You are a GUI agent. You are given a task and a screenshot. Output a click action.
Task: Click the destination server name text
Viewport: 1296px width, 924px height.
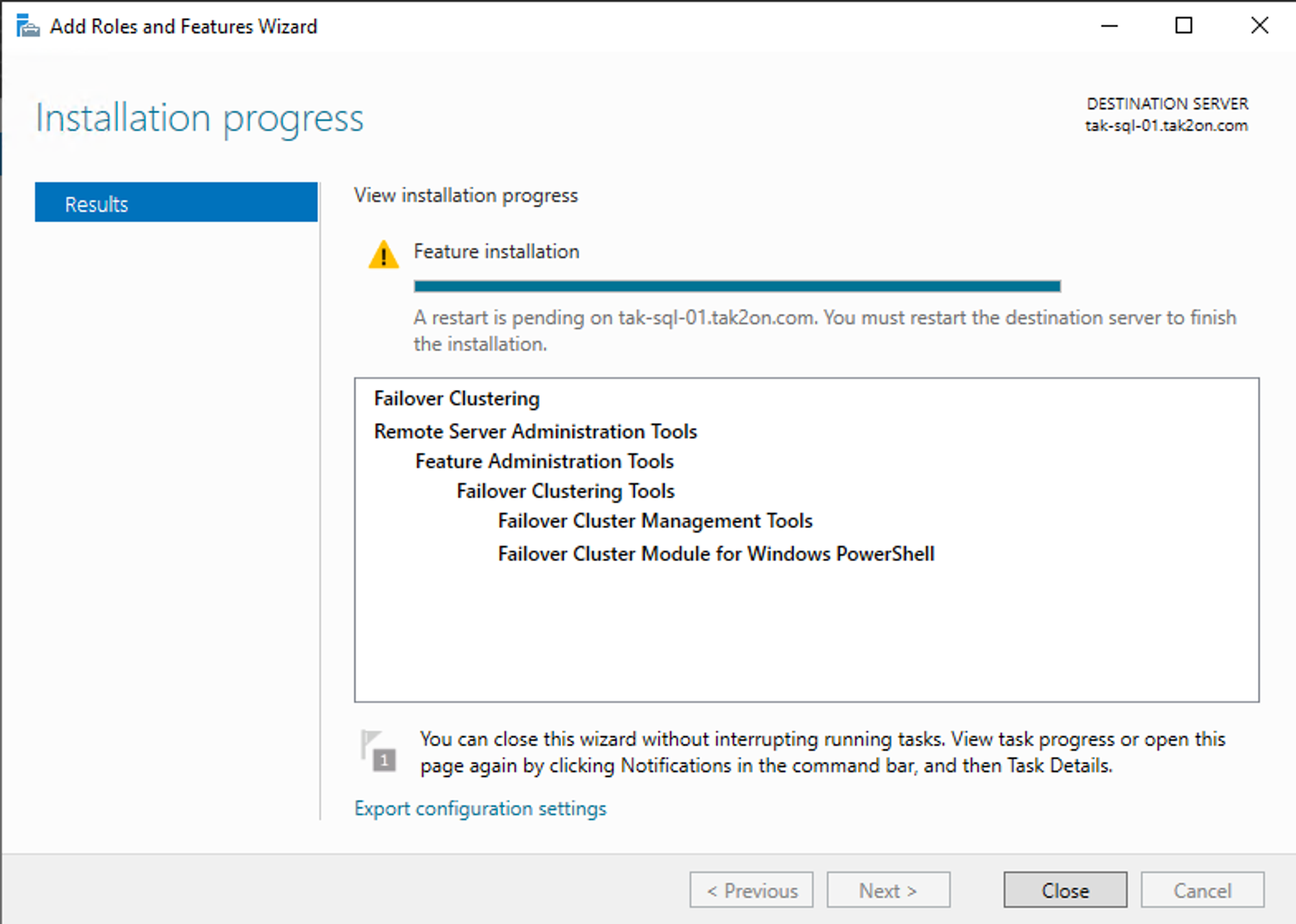(x=1166, y=126)
